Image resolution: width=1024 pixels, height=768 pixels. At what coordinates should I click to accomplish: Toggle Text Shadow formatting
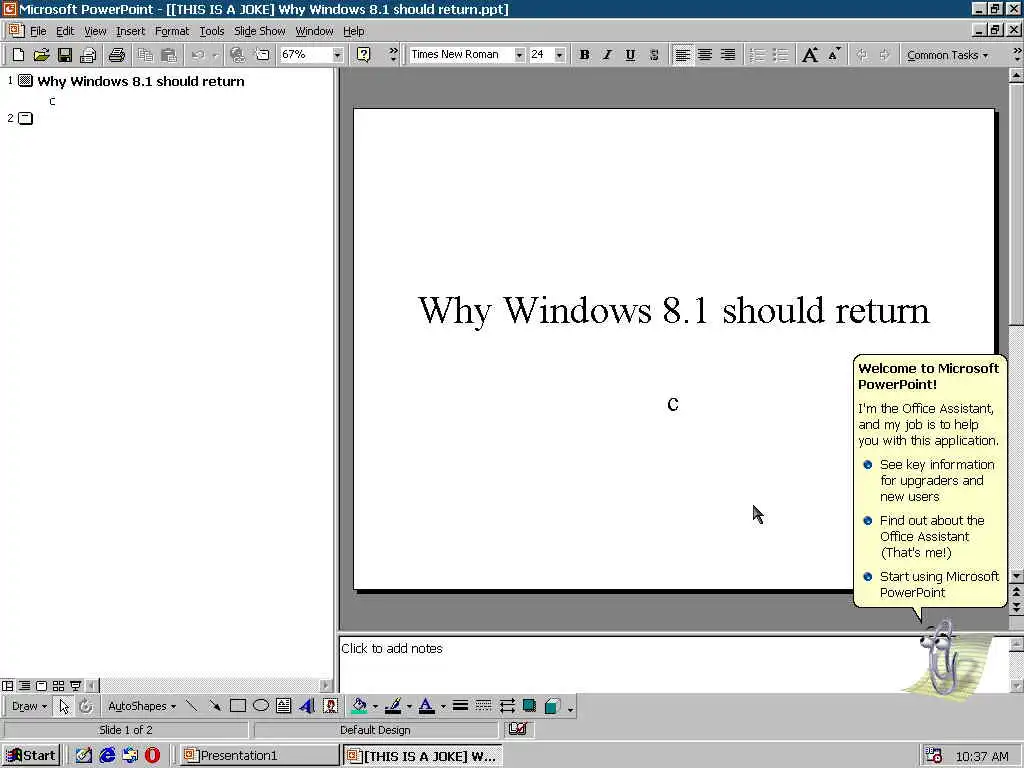tap(654, 55)
